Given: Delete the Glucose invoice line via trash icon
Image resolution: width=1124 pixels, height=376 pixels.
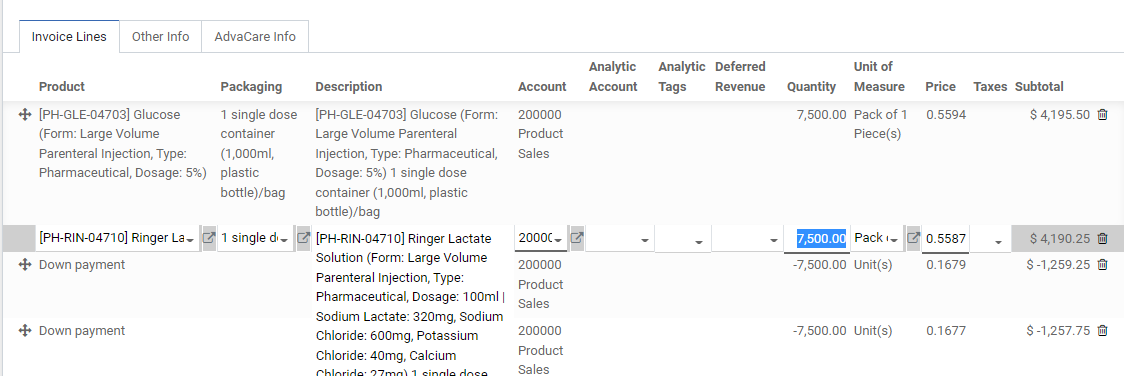Looking at the screenshot, I should tap(1102, 115).
